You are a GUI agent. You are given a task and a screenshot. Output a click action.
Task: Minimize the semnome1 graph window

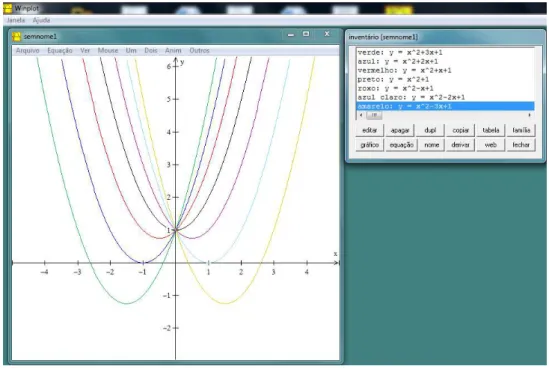[x=291, y=35]
